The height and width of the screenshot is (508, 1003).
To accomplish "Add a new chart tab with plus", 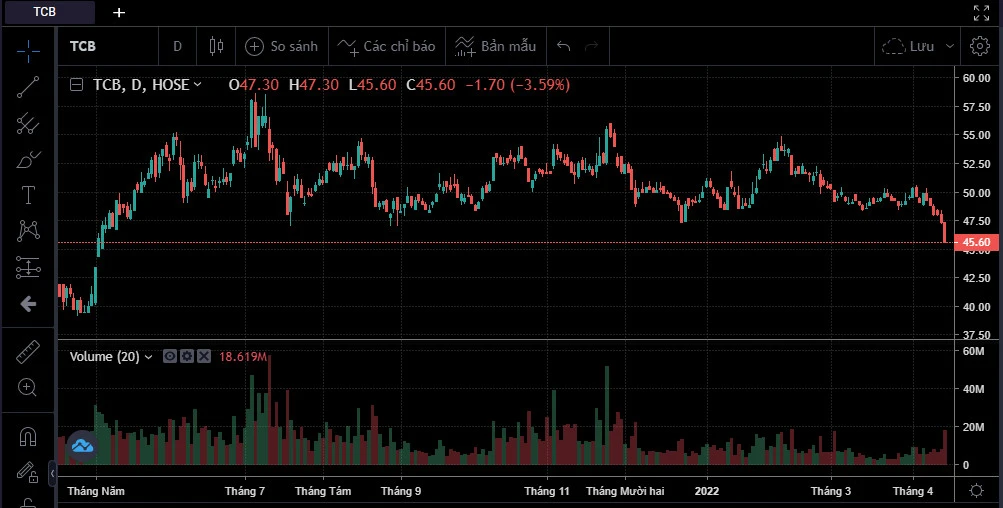I will pos(119,12).
